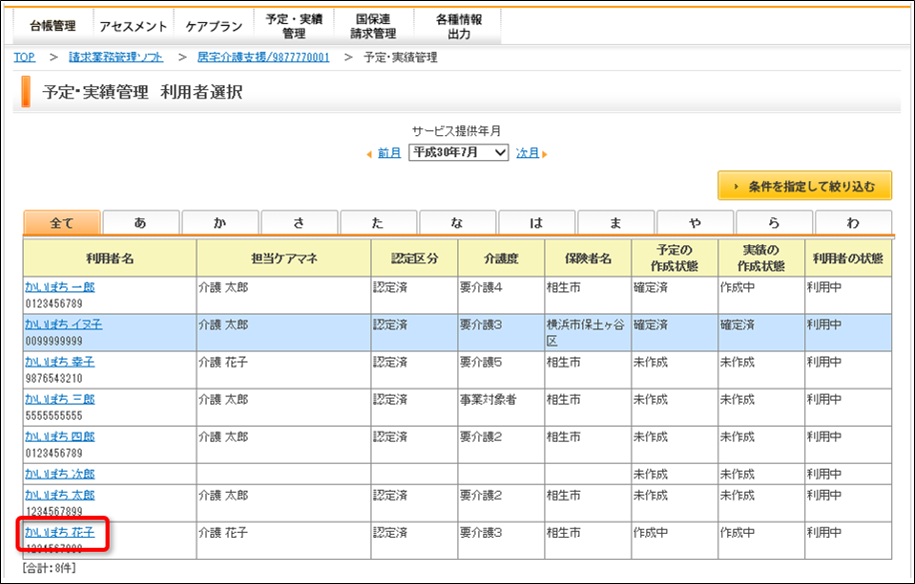The width and height of the screenshot is (915, 584).
Task: Select the な kana tab
Action: pyautogui.click(x=458, y=223)
